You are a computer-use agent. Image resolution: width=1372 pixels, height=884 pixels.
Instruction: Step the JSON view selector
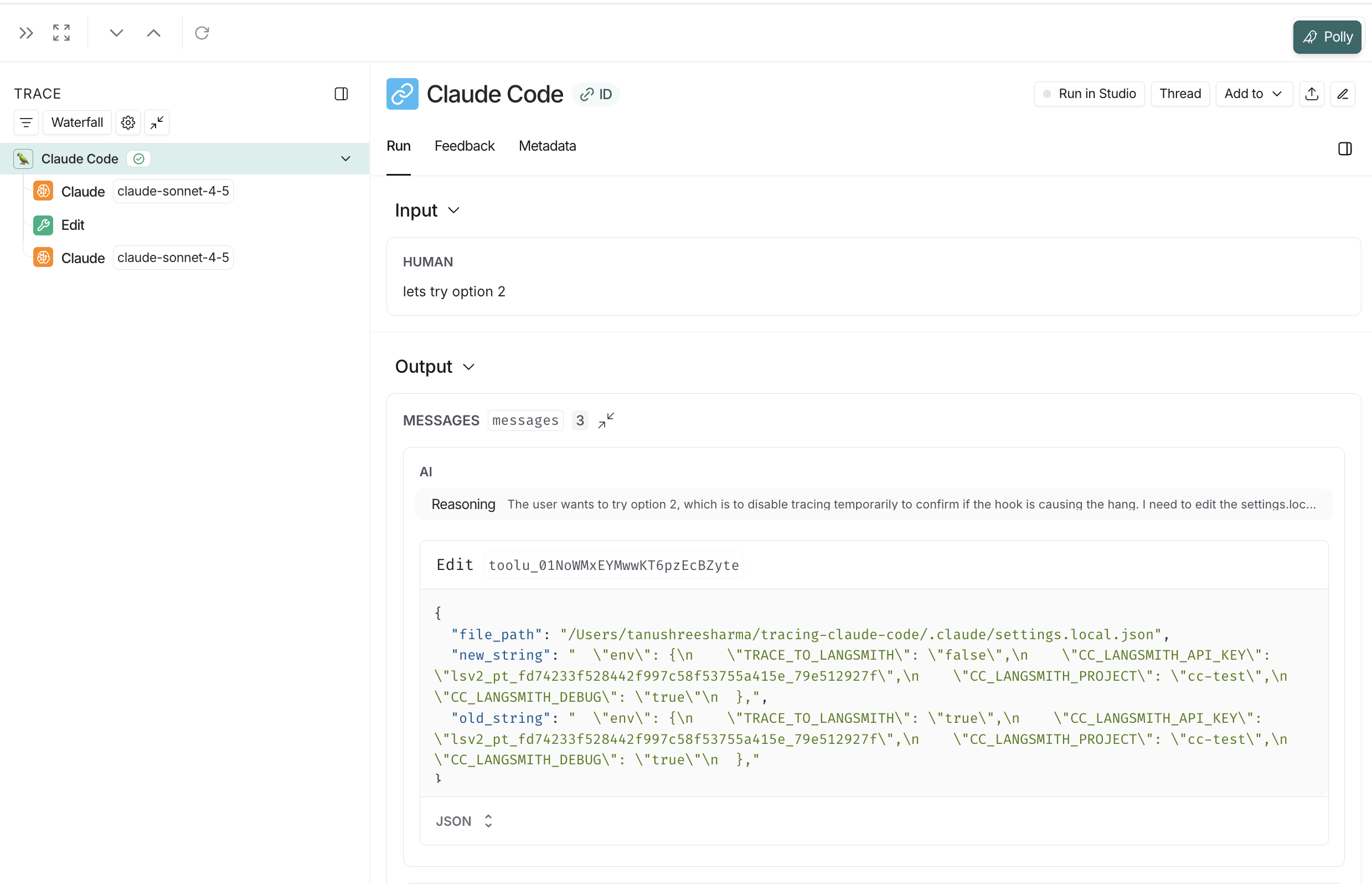tap(488, 821)
